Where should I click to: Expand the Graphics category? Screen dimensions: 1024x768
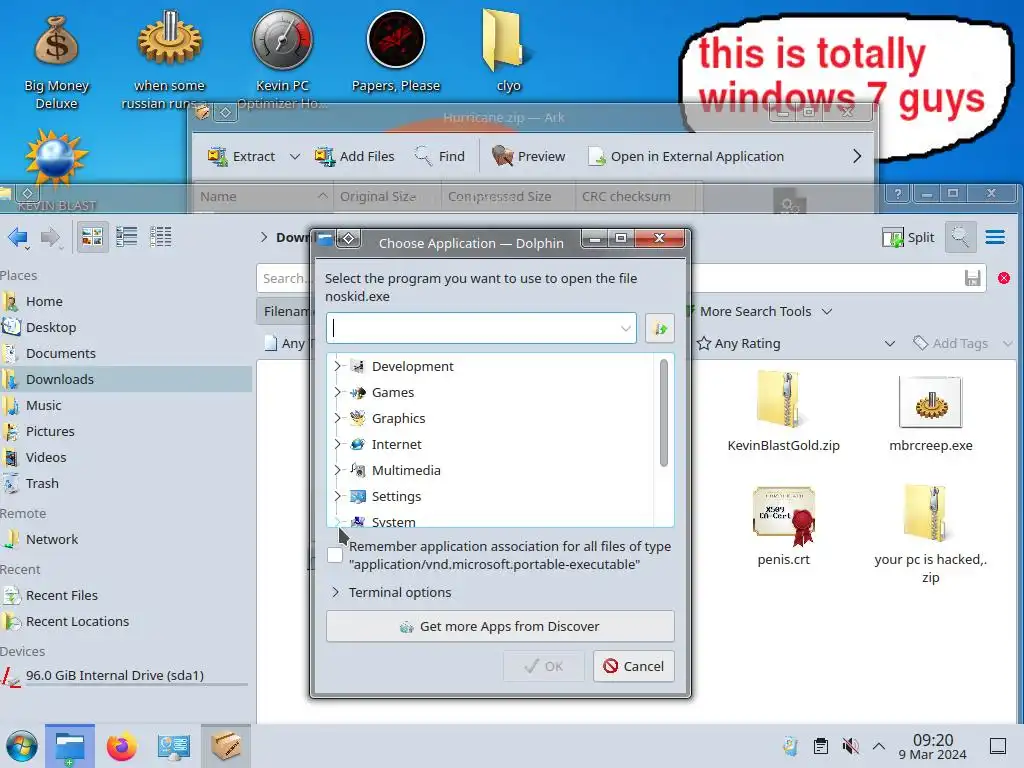[337, 419]
